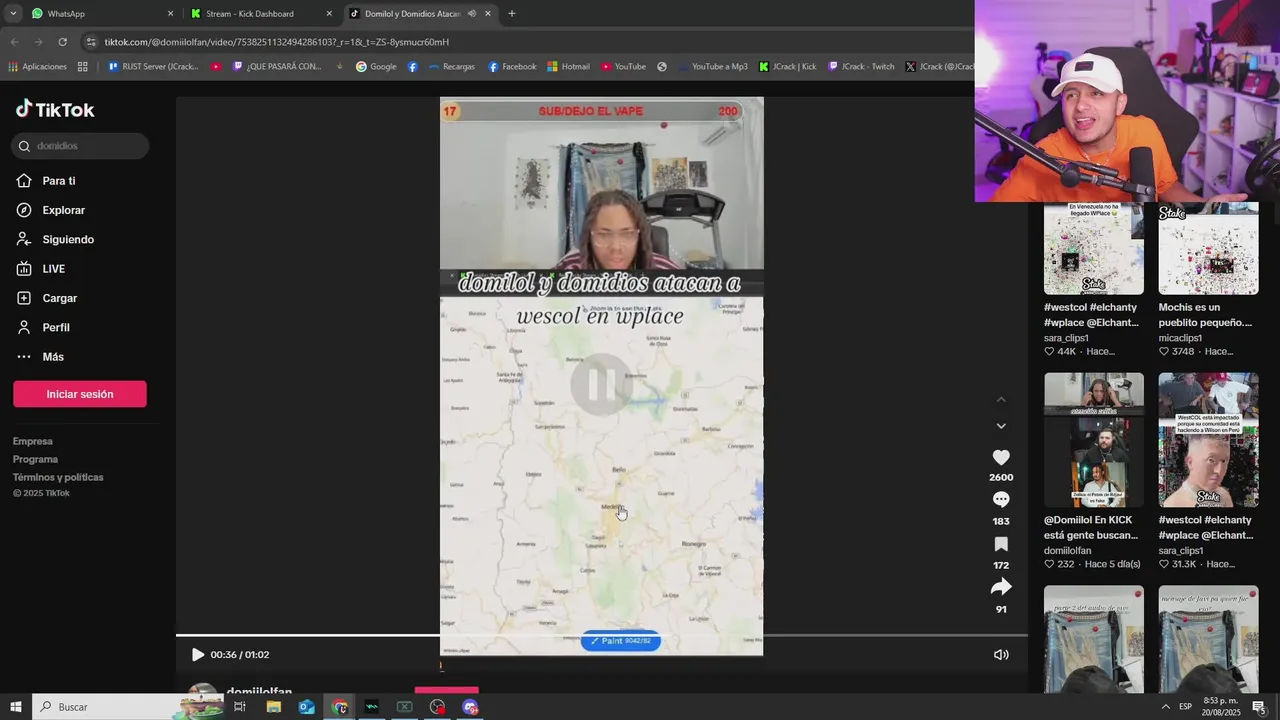Save video with the bookmark icon

click(x=1001, y=544)
